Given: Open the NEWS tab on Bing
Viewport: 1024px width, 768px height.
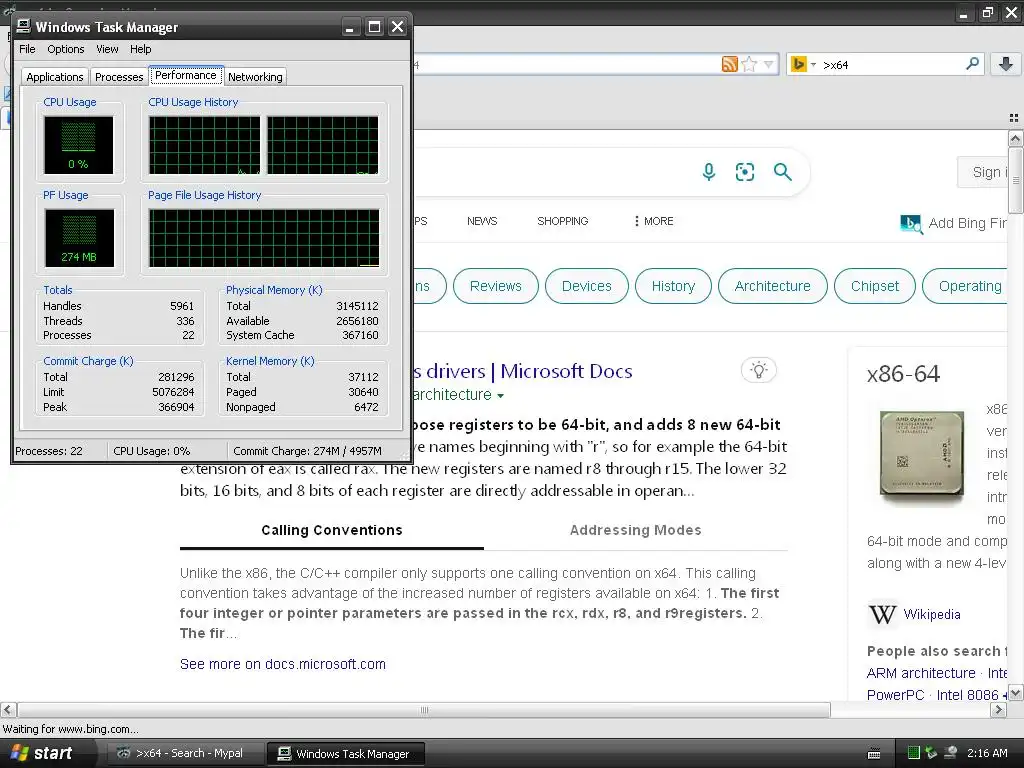Looking at the screenshot, I should (x=482, y=221).
